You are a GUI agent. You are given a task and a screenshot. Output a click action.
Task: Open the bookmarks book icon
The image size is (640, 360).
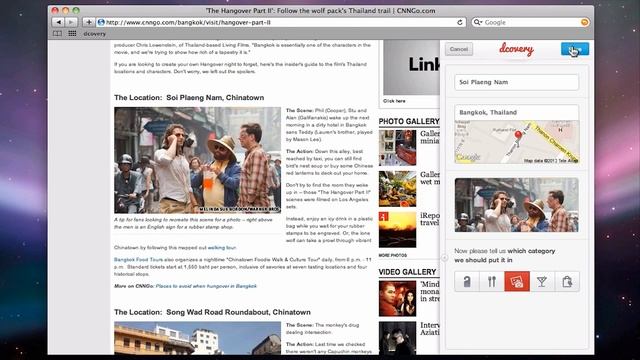[x=58, y=33]
